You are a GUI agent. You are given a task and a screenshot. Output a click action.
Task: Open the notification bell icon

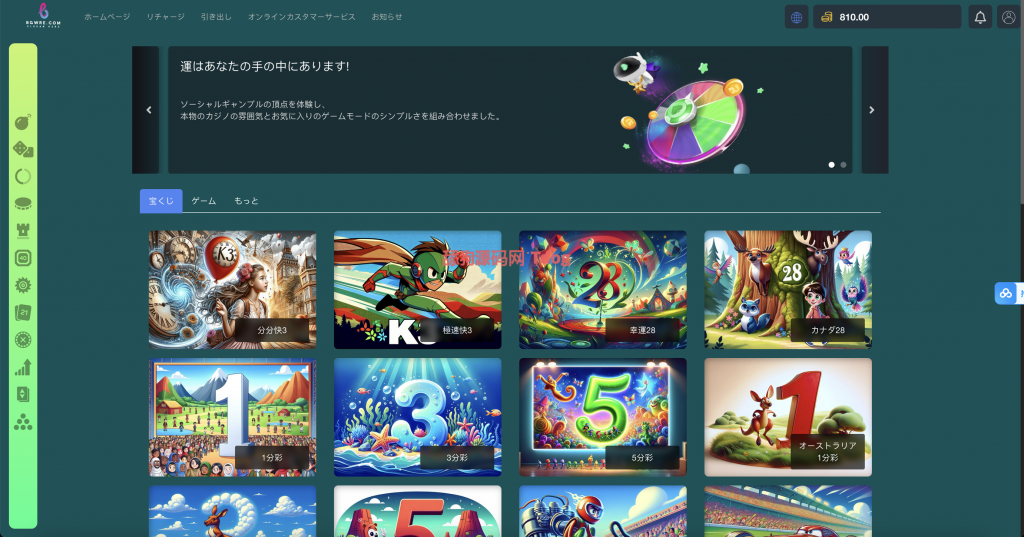coord(980,17)
